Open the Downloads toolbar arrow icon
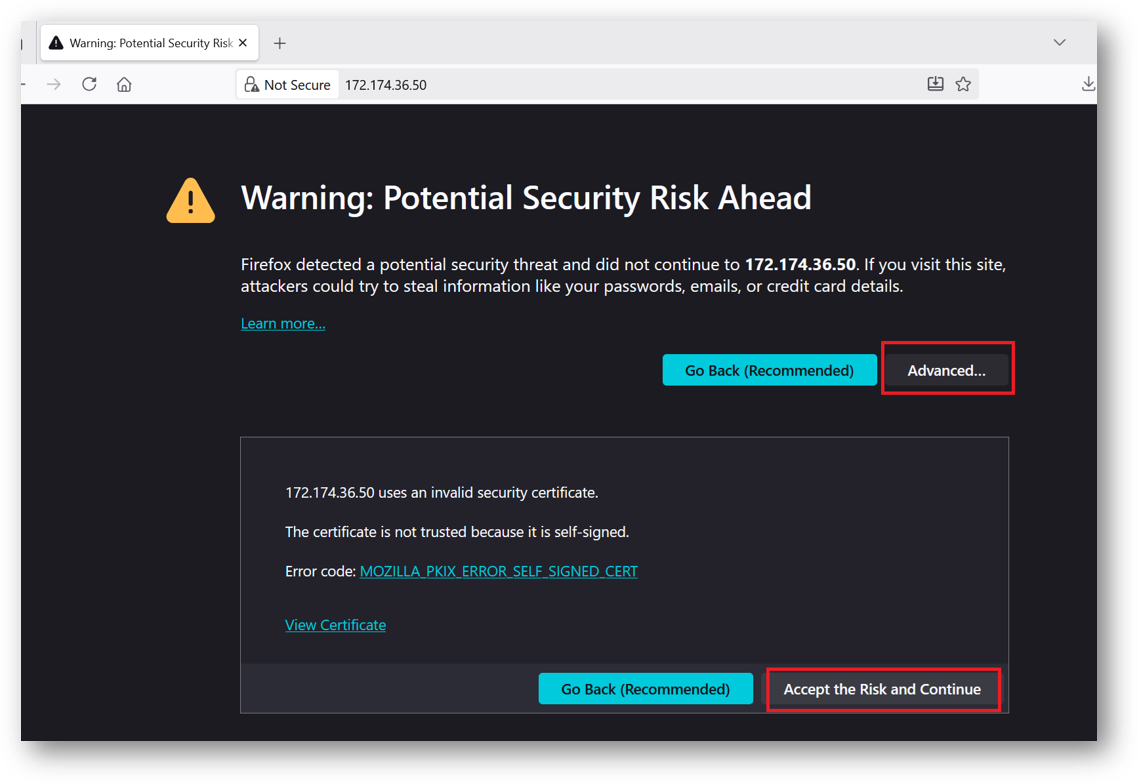The height and width of the screenshot is (783, 1139). point(1088,85)
